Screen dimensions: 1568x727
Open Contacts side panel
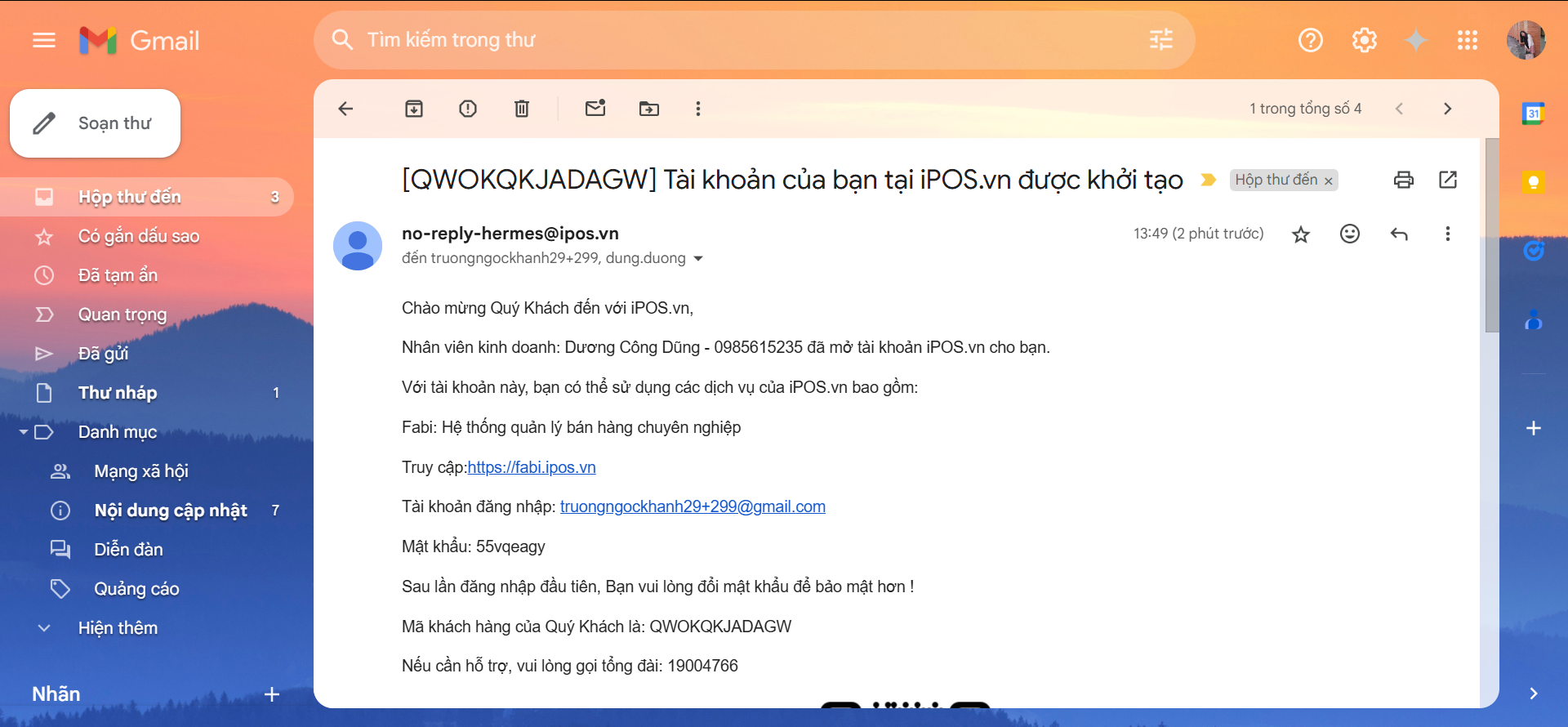click(x=1534, y=319)
